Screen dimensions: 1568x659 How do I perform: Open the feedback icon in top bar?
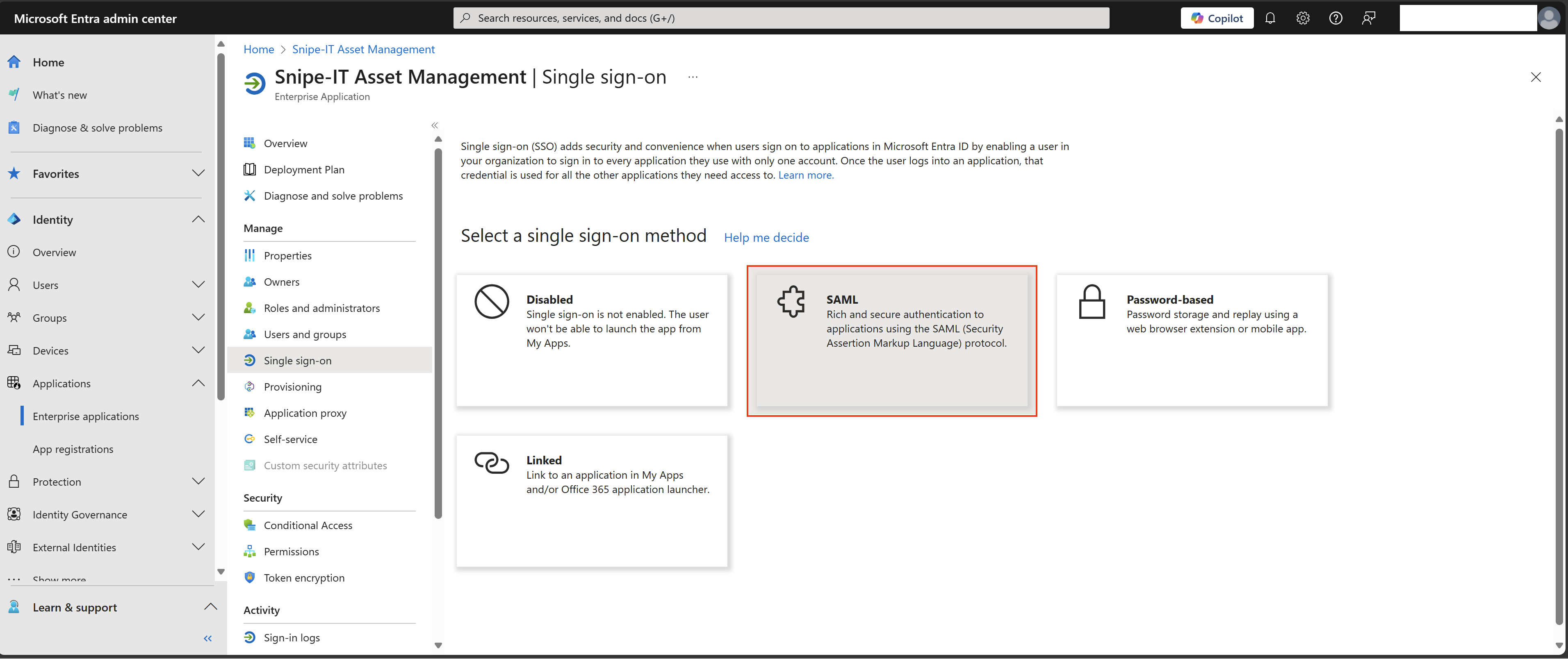click(1368, 18)
